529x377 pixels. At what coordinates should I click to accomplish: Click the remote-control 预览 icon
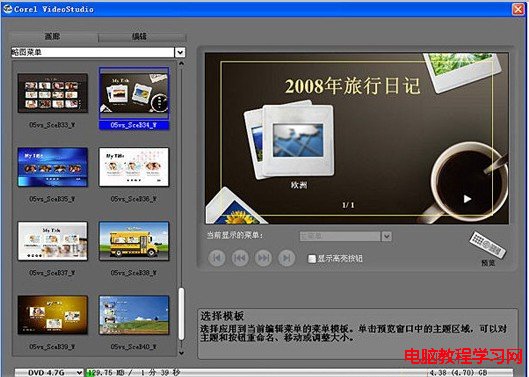(x=488, y=244)
